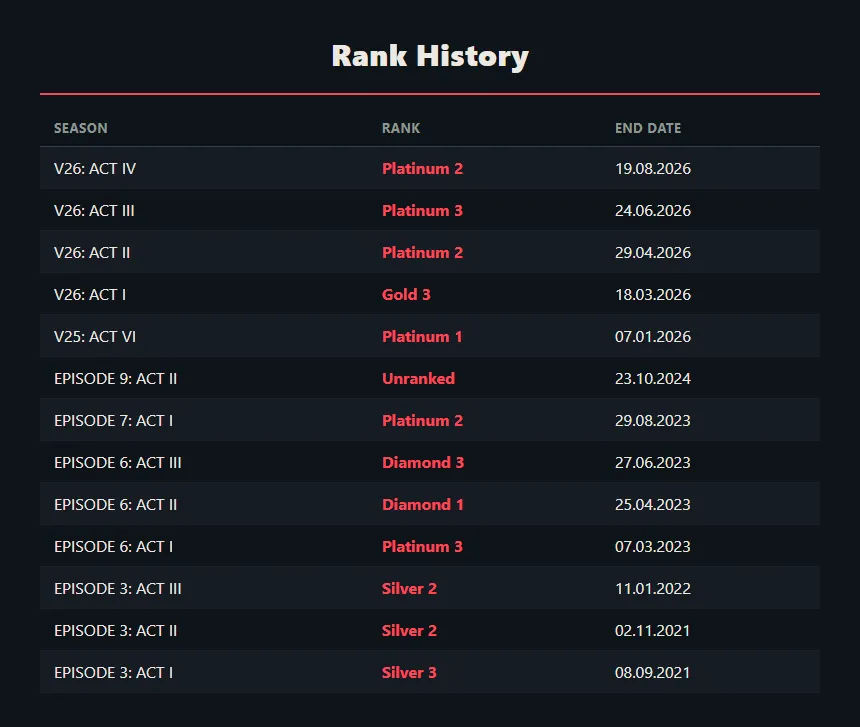
Task: Click the EPISODE 3: ACT III season
Action: point(118,589)
